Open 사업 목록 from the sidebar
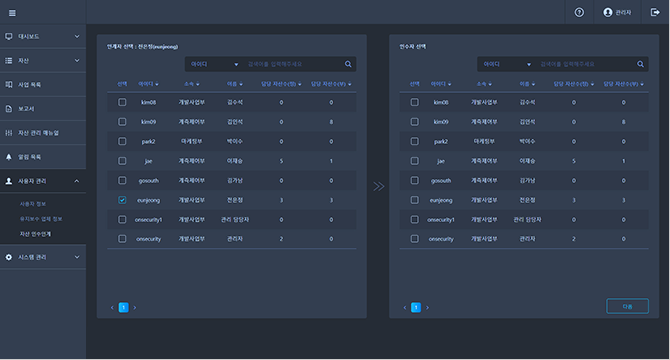 29,85
